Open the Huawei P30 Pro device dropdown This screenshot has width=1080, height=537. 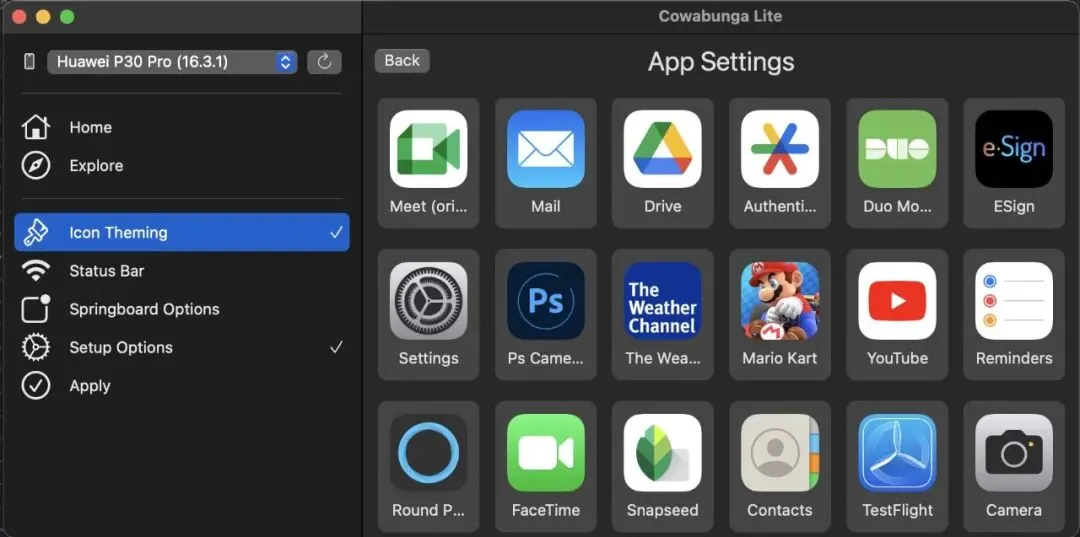tap(172, 62)
